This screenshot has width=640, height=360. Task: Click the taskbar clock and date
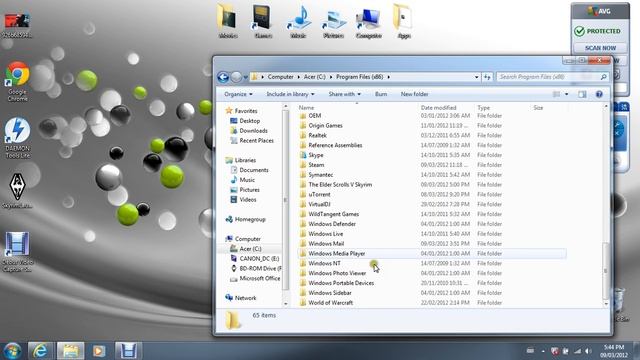614,351
